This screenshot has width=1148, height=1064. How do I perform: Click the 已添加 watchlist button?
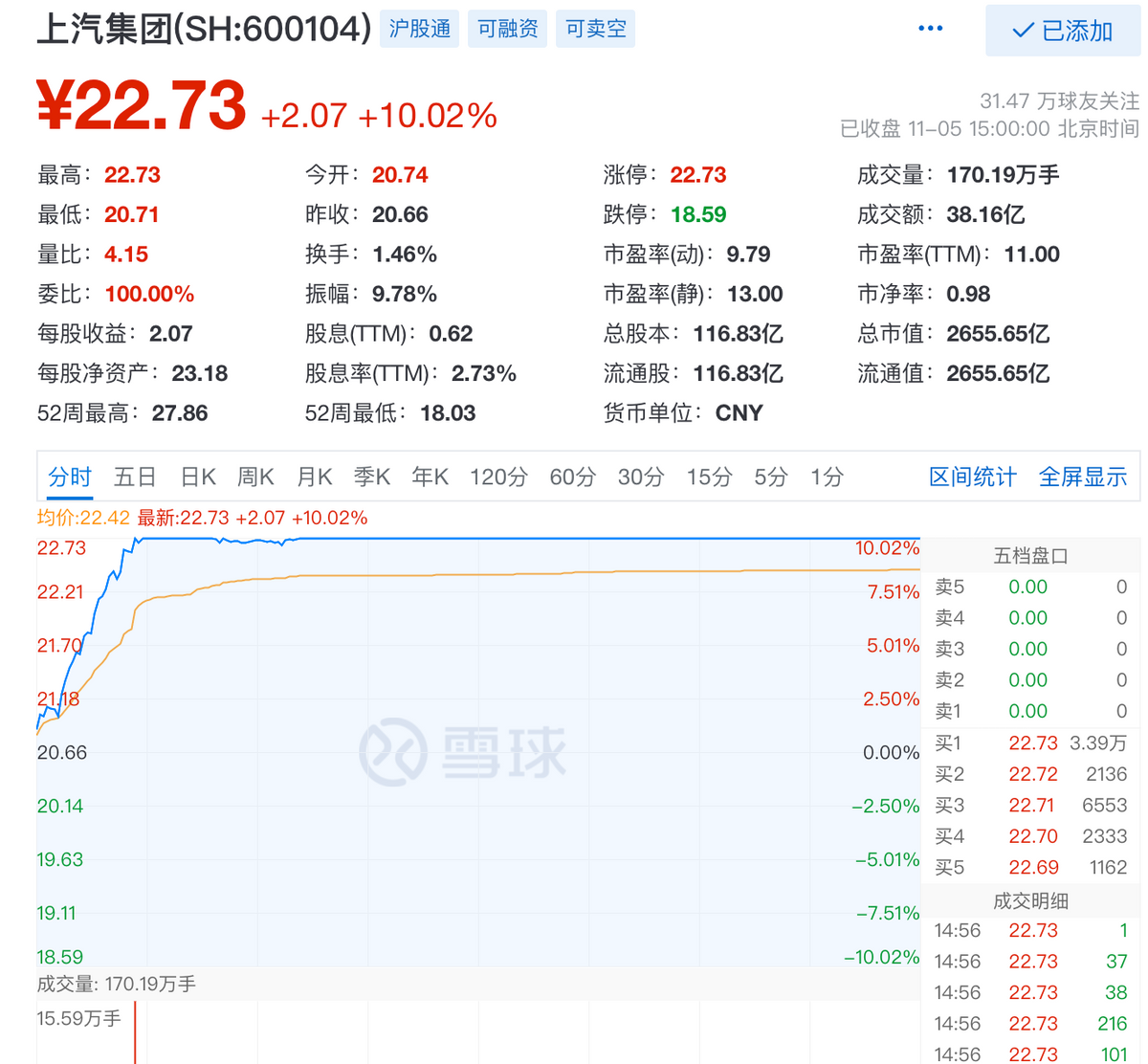click(1063, 31)
